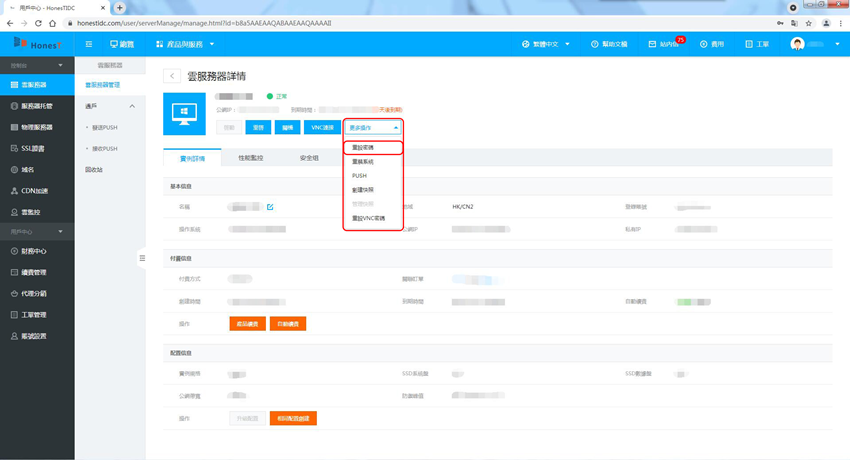Open 賬號設置 in the sidebar
850x460 pixels.
coord(37,336)
